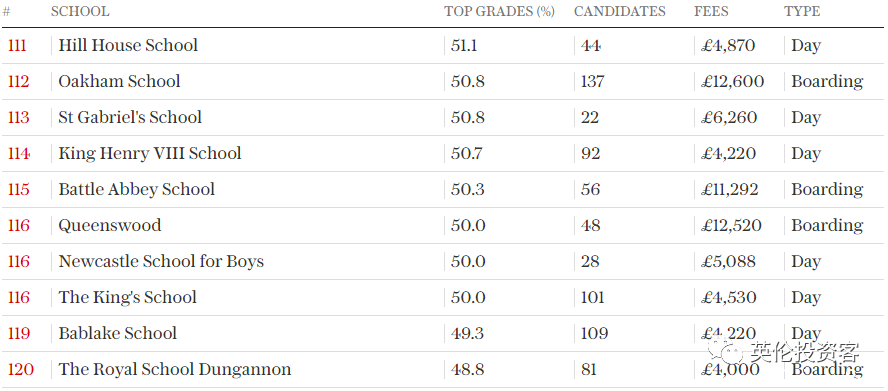This screenshot has height=391, width=888.
Task: Sort by TOP GRADES (%) column header
Action: click(499, 11)
